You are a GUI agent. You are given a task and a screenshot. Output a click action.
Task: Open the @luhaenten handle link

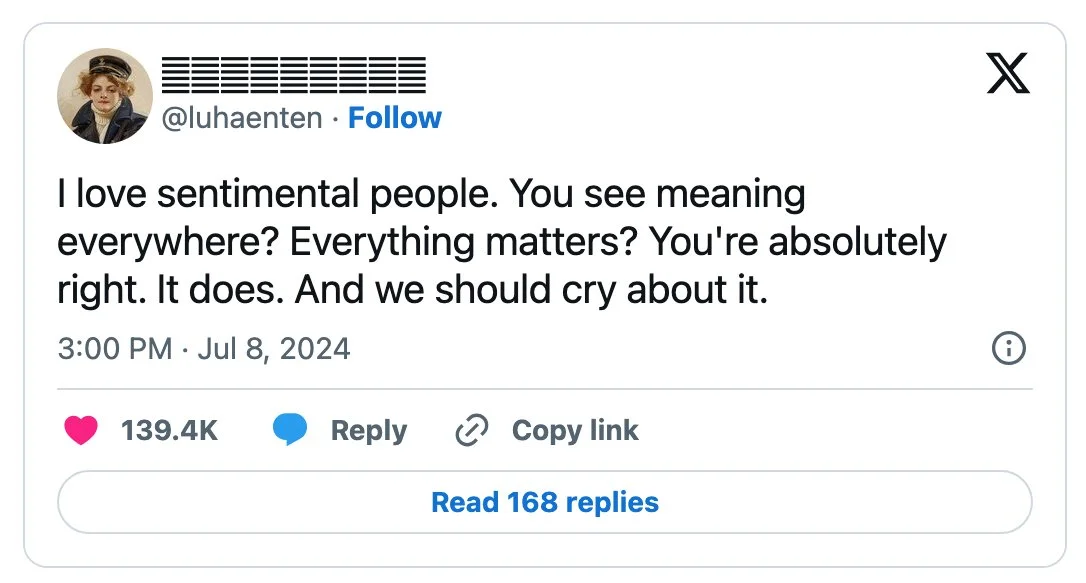[x=243, y=118]
